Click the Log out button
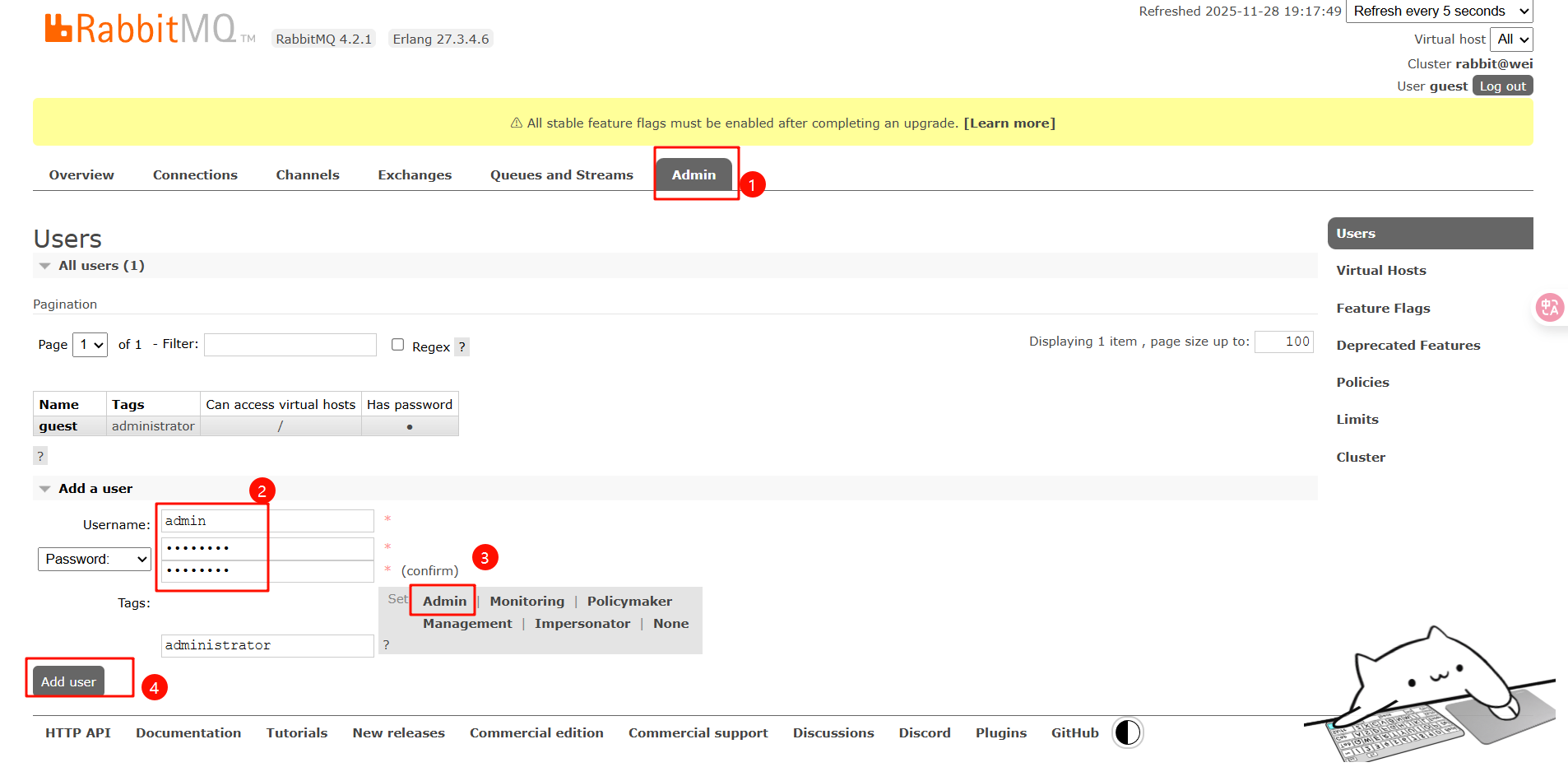 [1503, 86]
